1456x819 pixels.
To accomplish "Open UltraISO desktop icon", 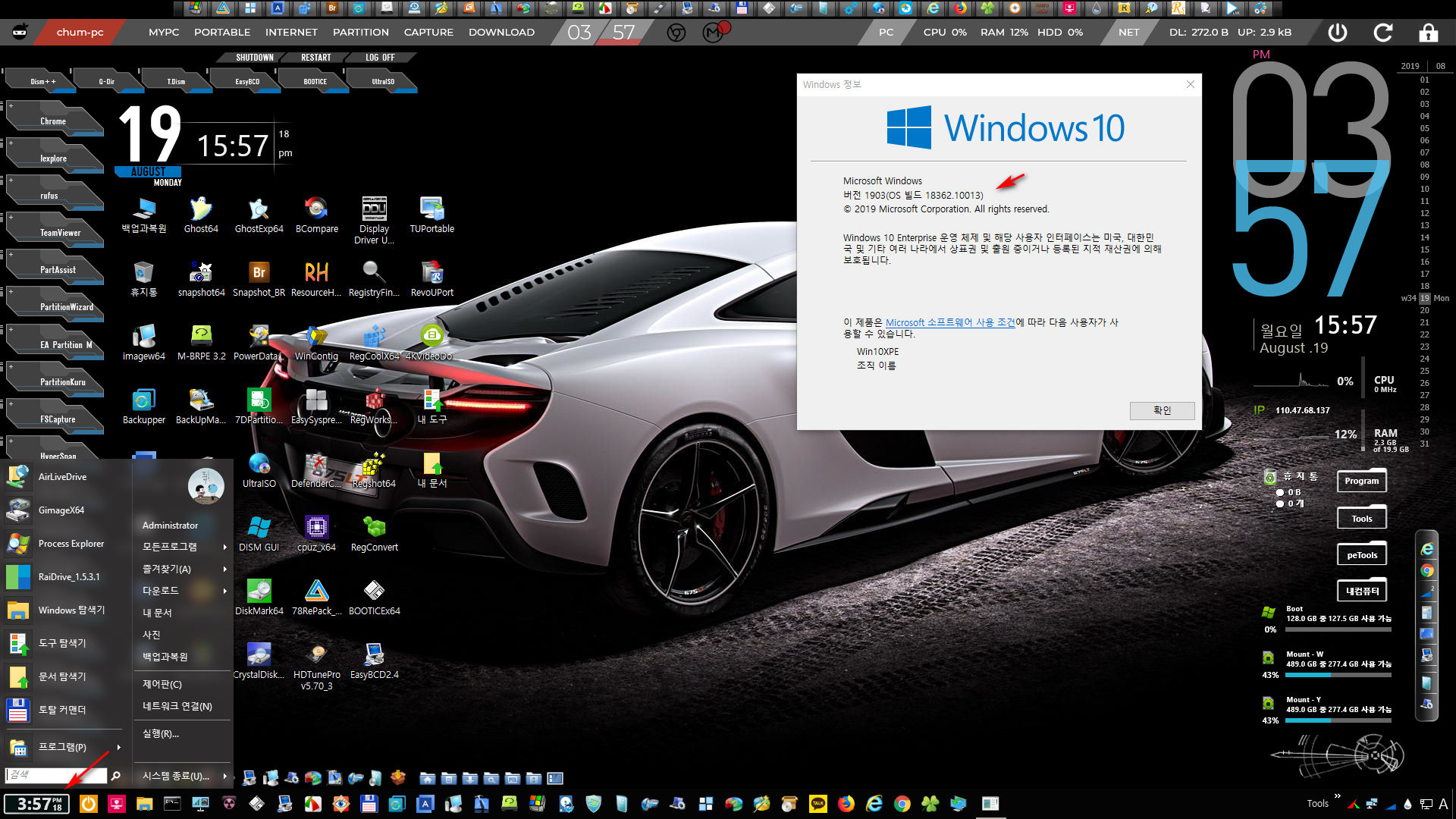I will coord(259,469).
